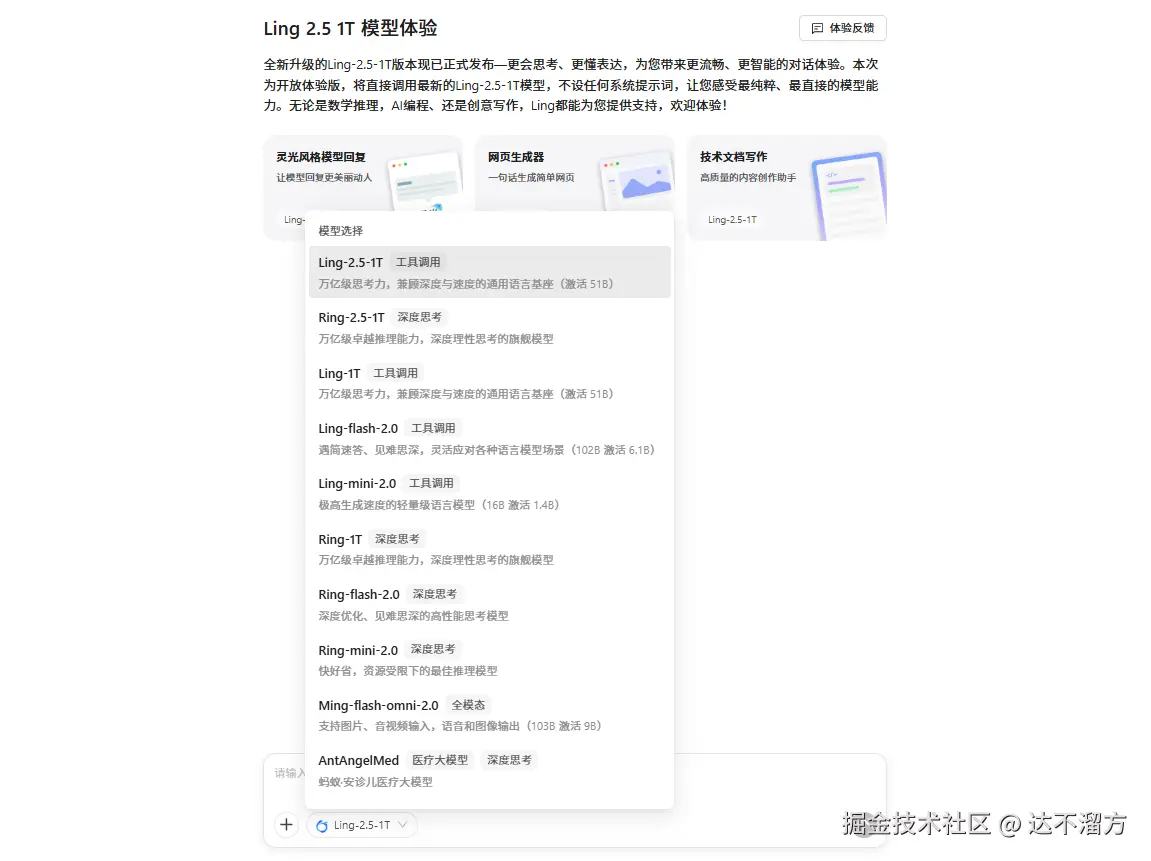
Task: Open the 网页生成器 card
Action: (x=575, y=174)
